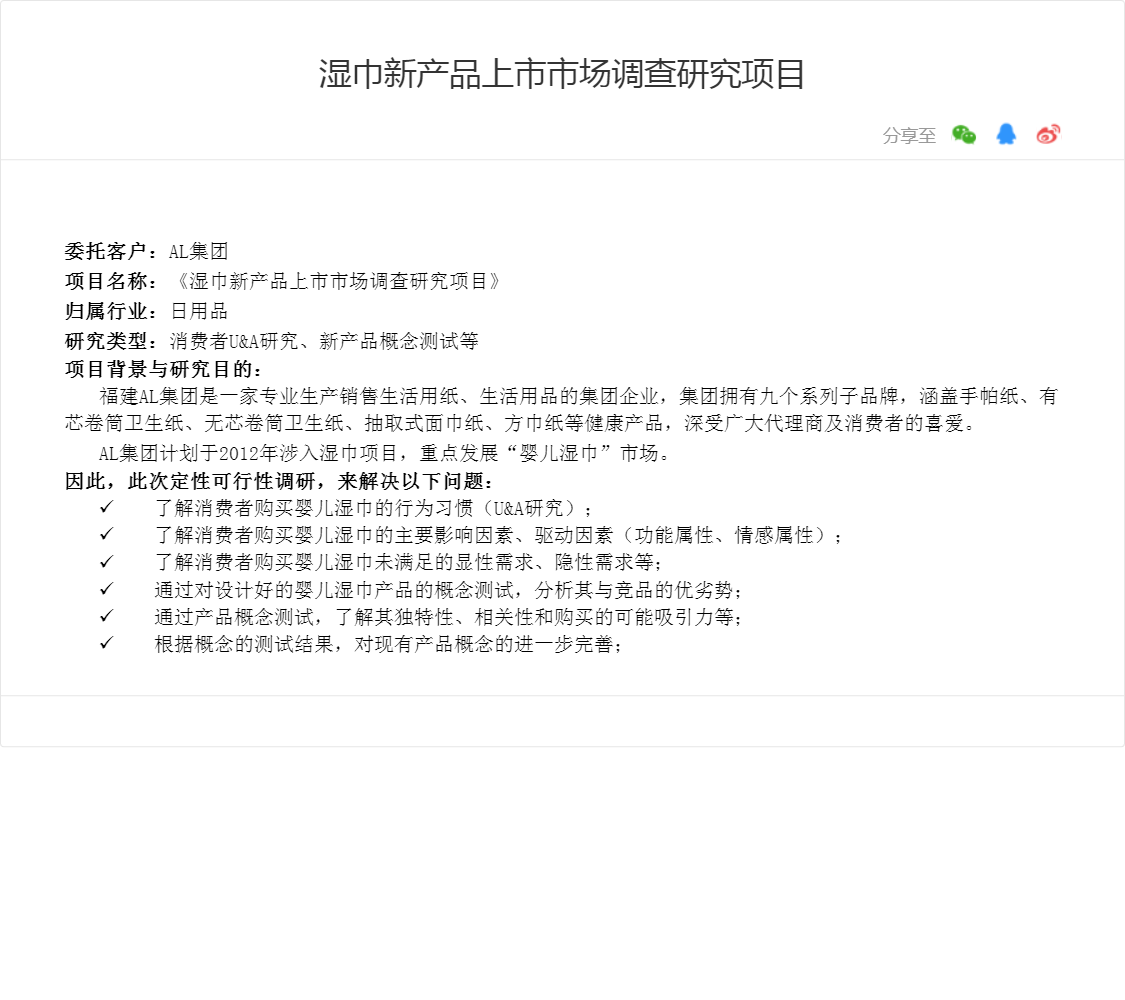This screenshot has width=1125, height=1000.
Task: Click the 分享至 label
Action: [909, 136]
